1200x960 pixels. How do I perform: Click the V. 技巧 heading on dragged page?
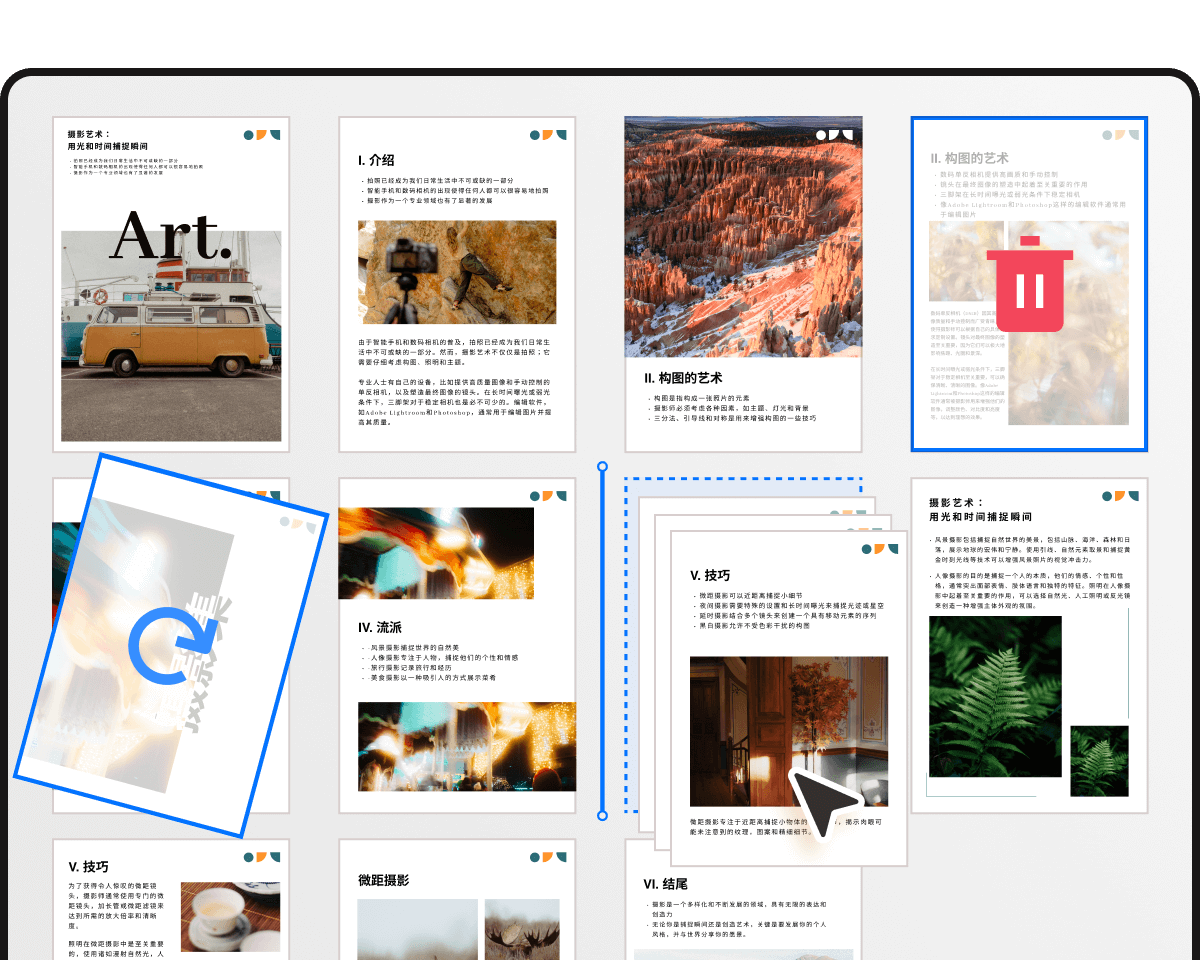[710, 575]
